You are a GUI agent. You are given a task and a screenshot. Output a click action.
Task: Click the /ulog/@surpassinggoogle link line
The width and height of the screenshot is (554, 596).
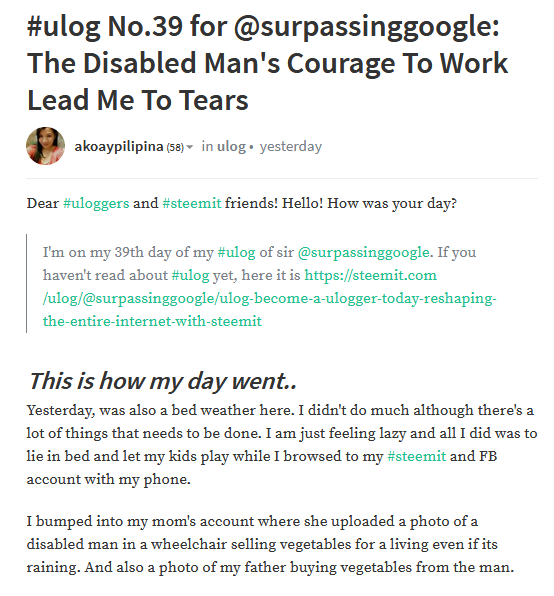point(269,298)
